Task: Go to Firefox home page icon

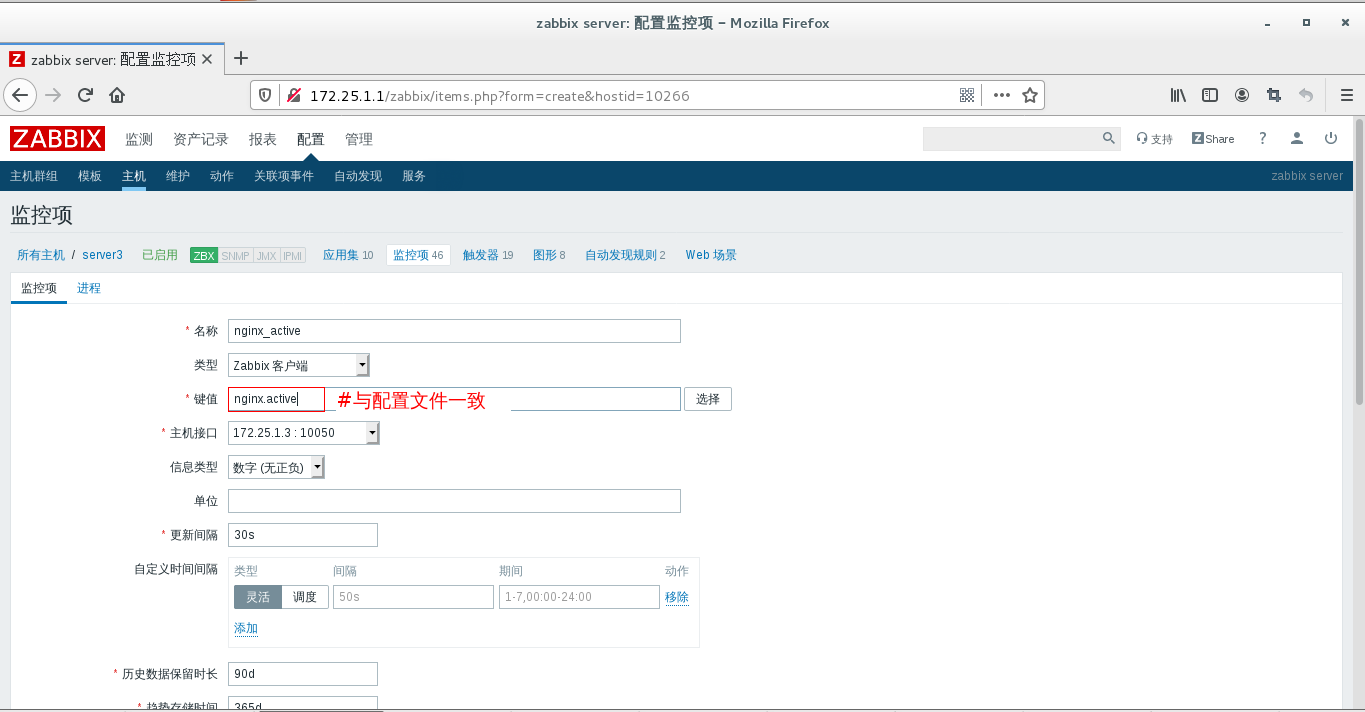Action: point(117,95)
